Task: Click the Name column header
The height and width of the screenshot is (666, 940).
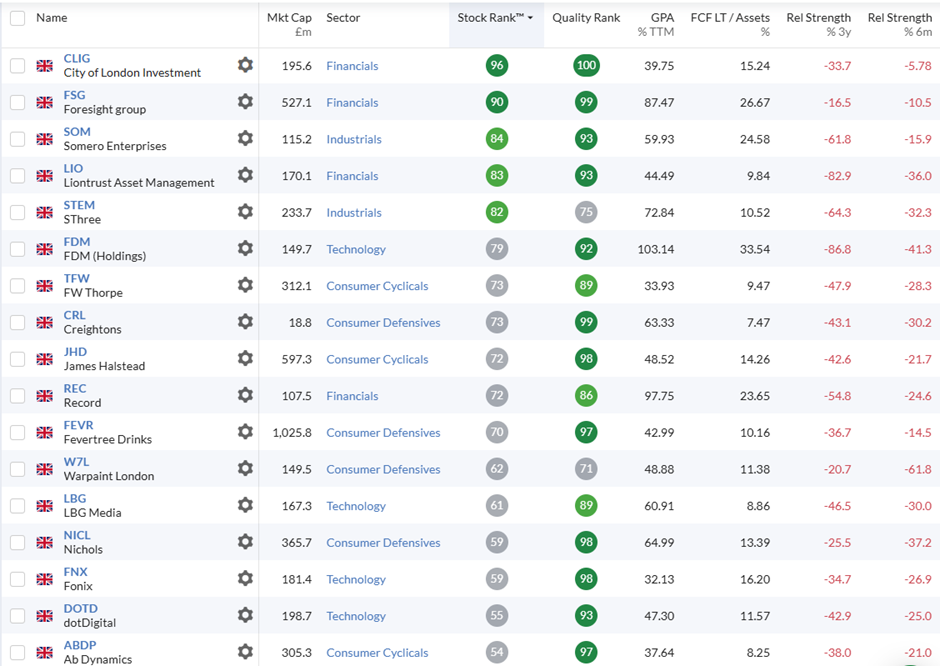Action: point(52,18)
